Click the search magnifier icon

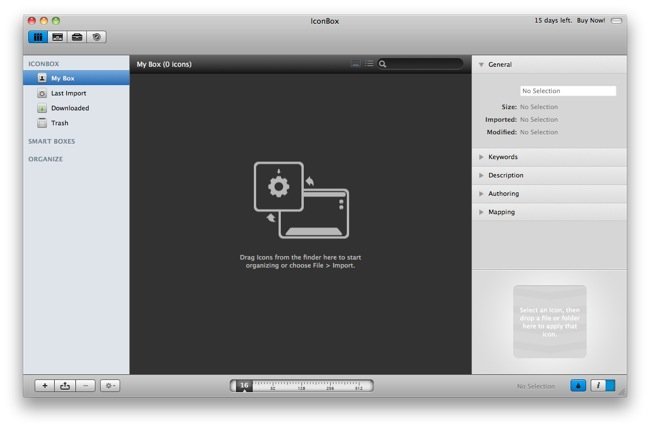click(x=383, y=64)
